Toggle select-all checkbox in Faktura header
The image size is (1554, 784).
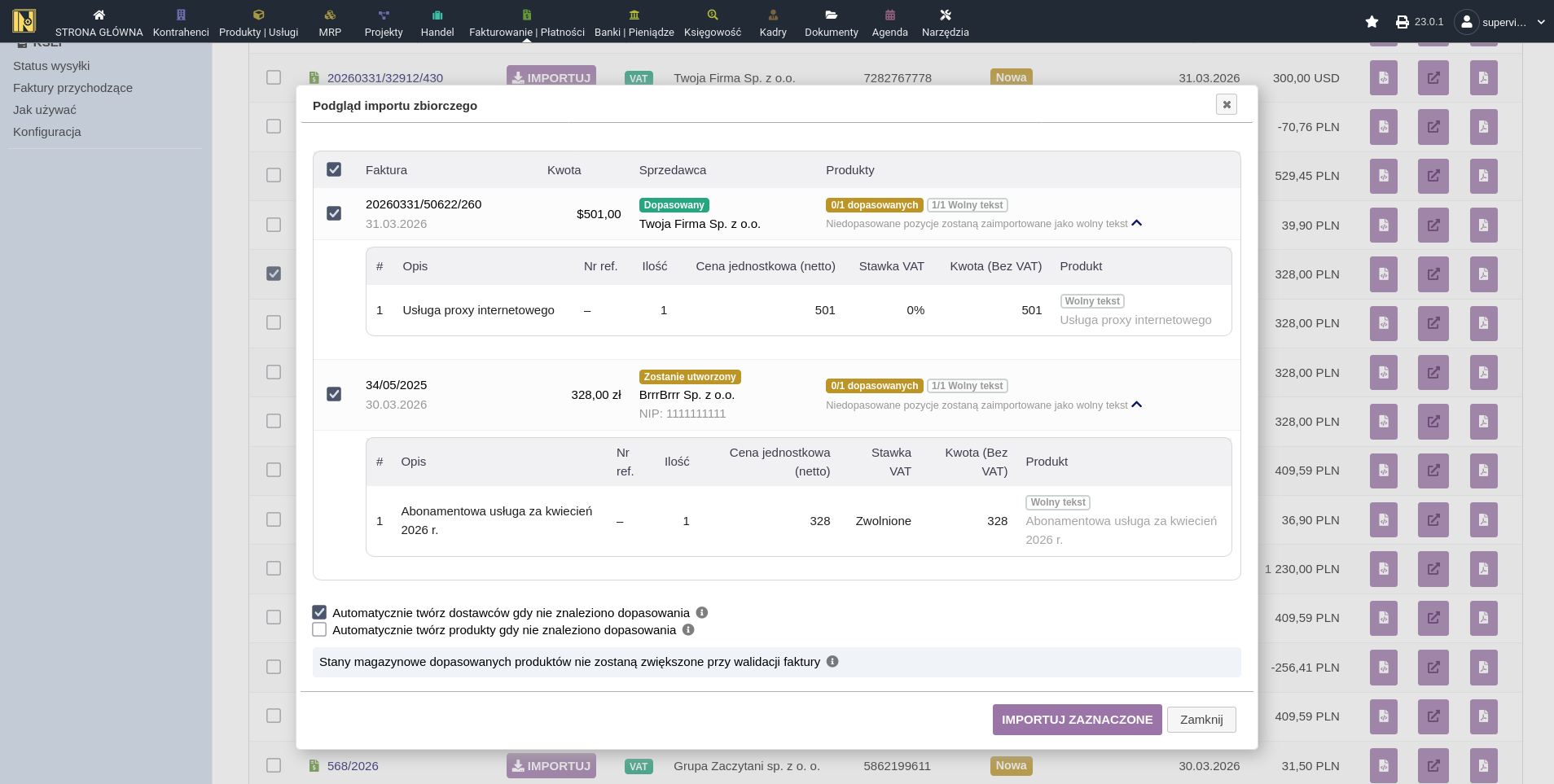pos(334,169)
